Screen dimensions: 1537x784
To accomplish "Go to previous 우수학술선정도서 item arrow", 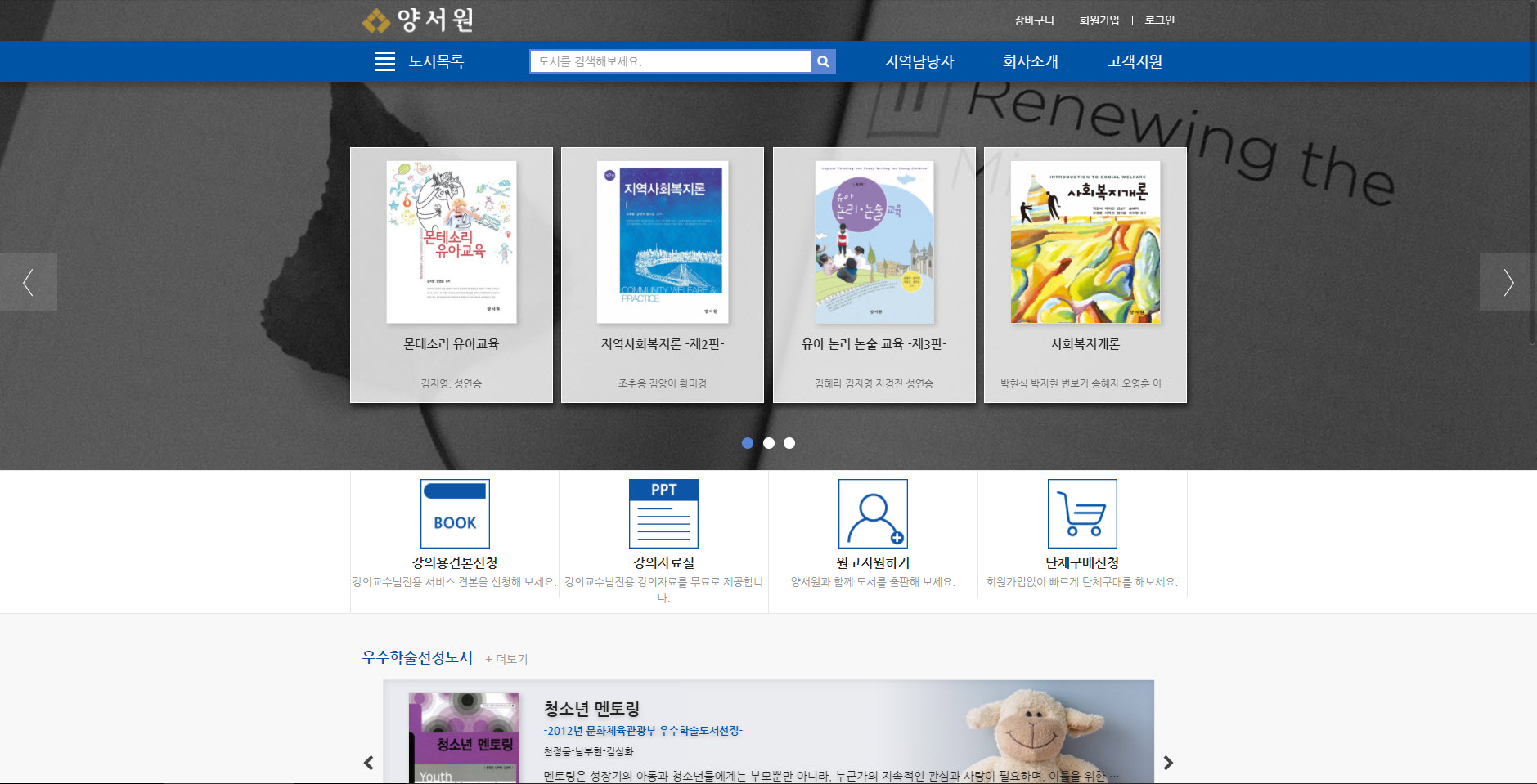I will [368, 763].
